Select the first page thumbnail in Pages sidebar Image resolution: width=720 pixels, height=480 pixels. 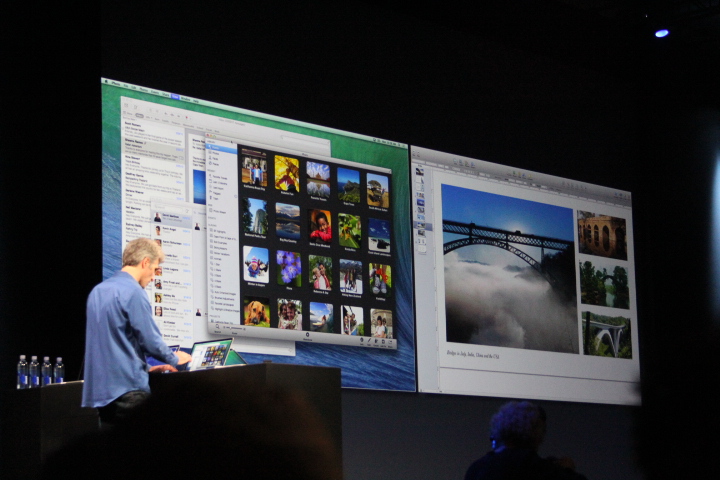420,171
